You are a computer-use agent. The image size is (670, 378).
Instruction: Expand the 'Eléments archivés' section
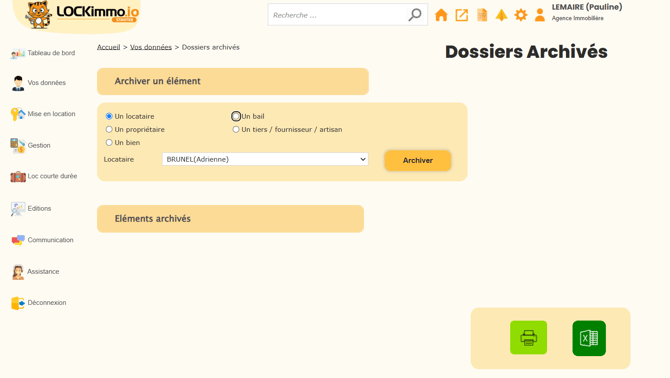point(230,219)
